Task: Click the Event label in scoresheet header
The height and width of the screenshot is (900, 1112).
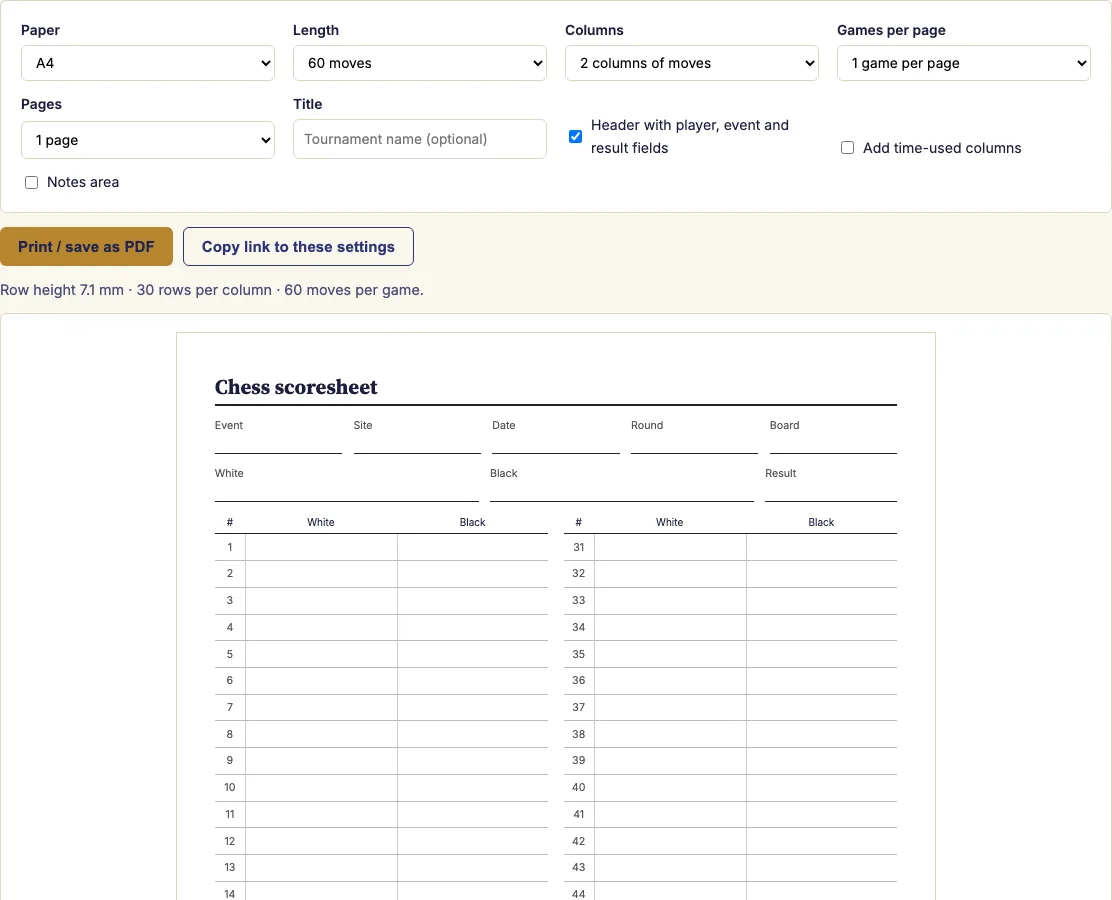Action: [x=229, y=426]
